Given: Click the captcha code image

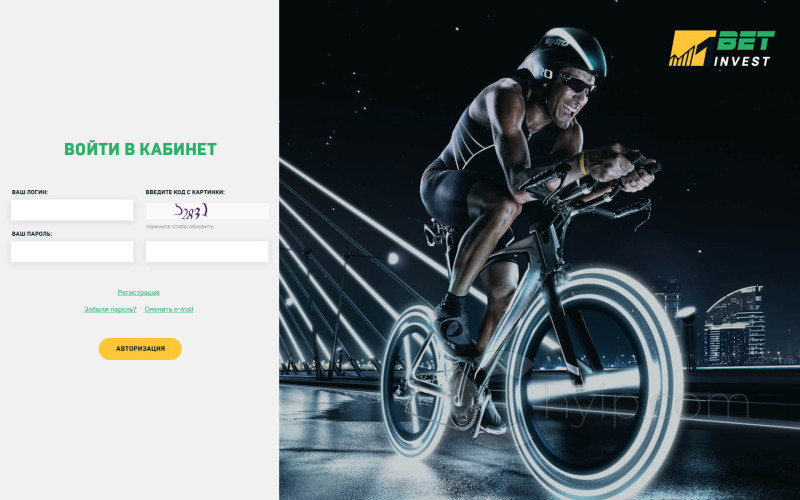Looking at the screenshot, I should [x=207, y=211].
